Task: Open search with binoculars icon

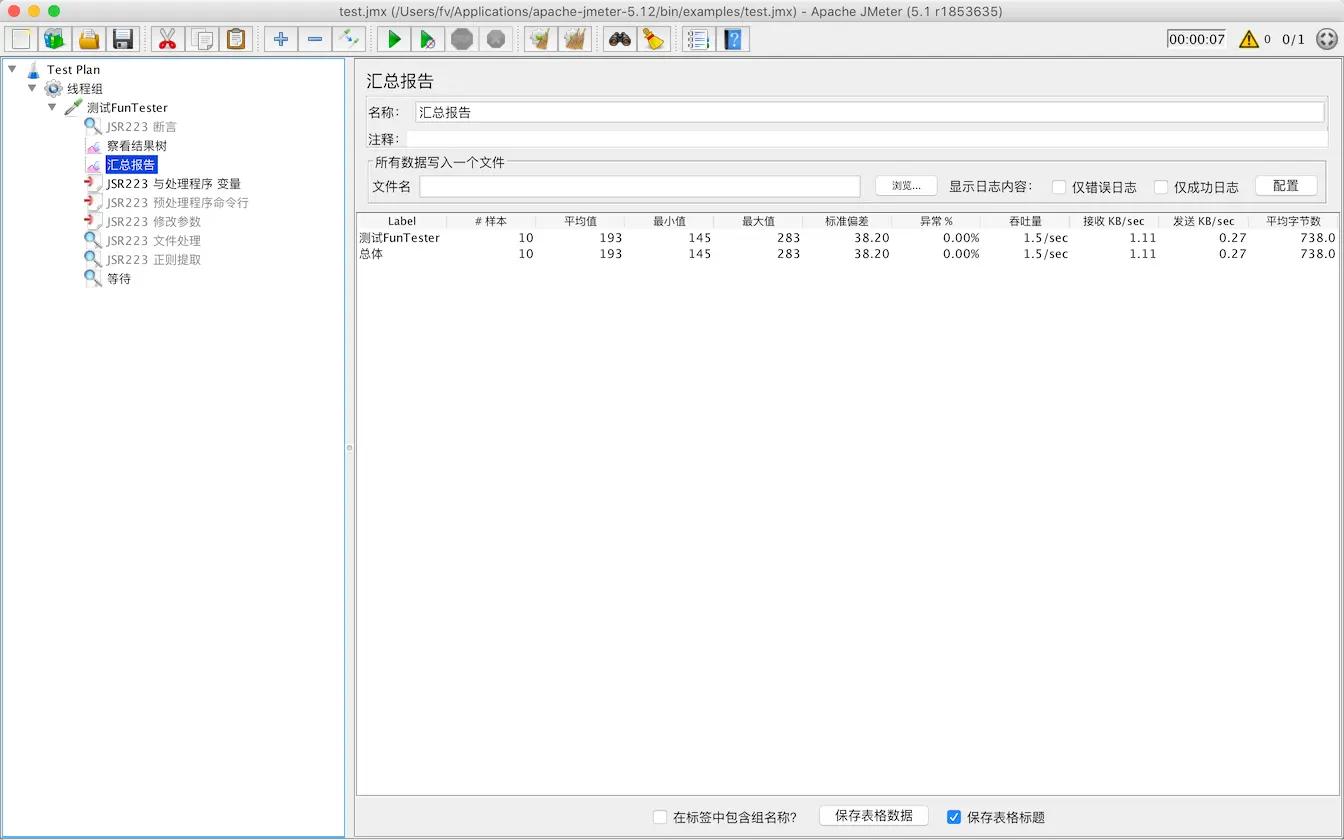Action: 619,39
